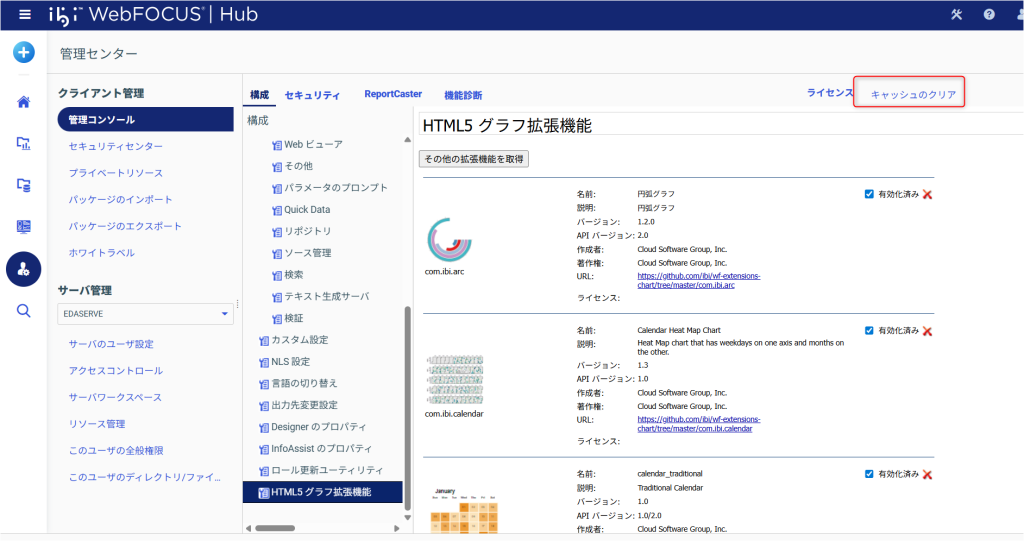The image size is (1024, 541).
Task: Click the tree panel vertical scrollbar
Action: [x=407, y=400]
